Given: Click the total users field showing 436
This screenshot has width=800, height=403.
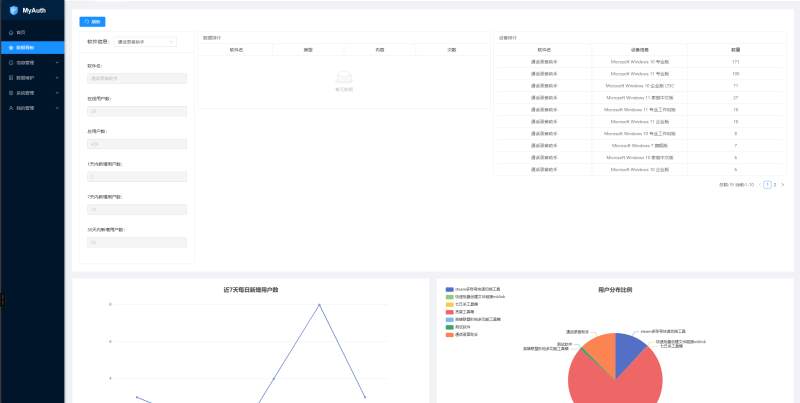Looking at the screenshot, I should [137, 144].
